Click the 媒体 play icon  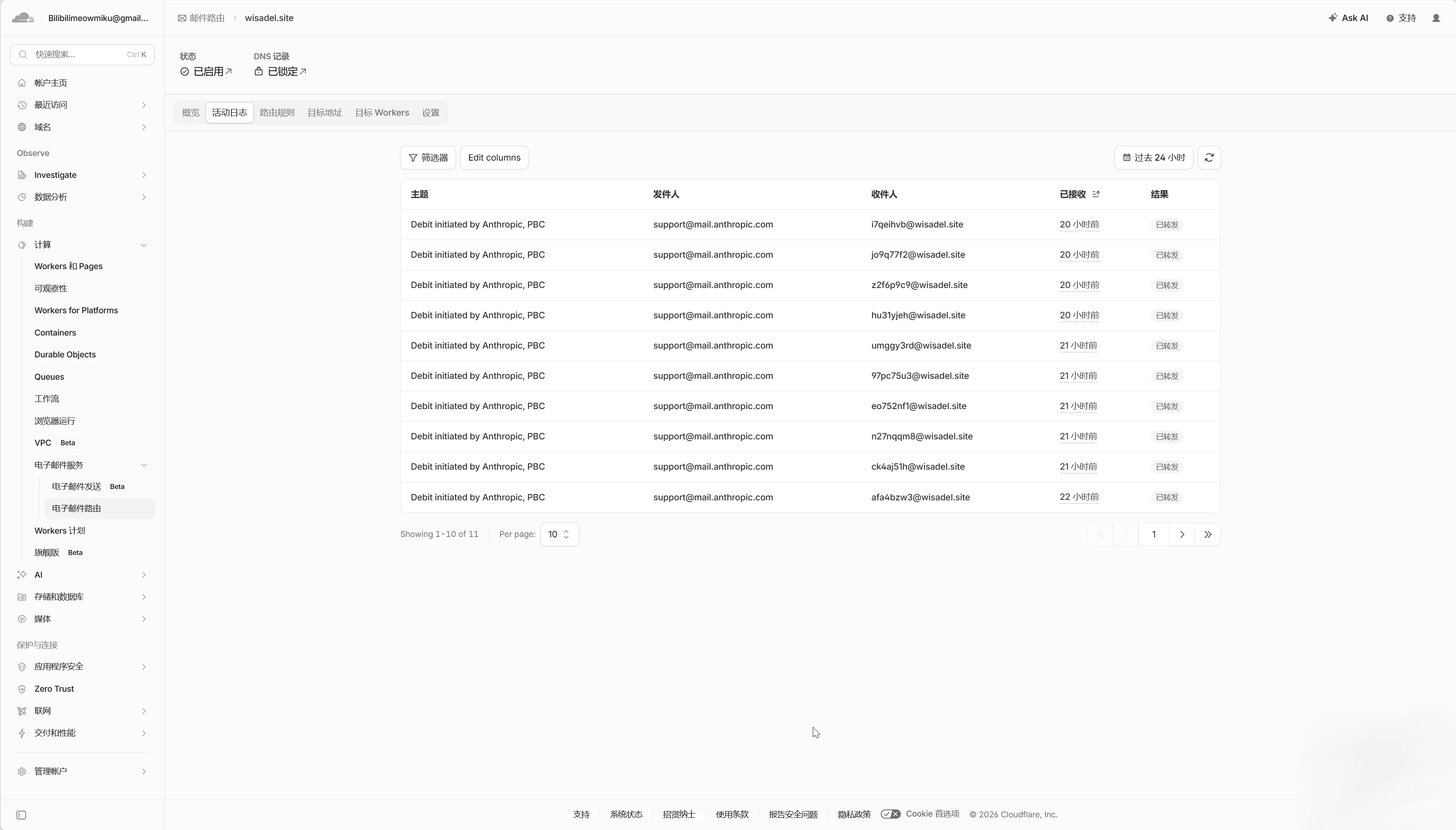[x=22, y=619]
